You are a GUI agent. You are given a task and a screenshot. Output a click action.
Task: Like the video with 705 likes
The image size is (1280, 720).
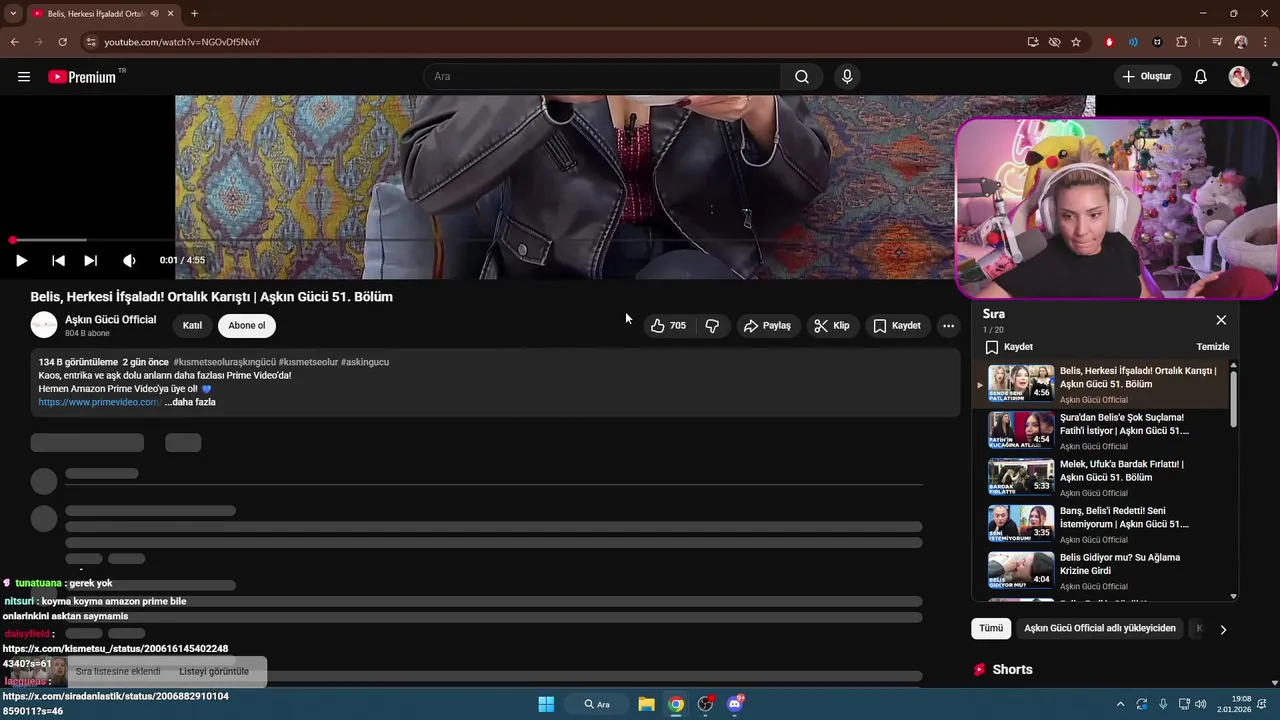(x=668, y=326)
